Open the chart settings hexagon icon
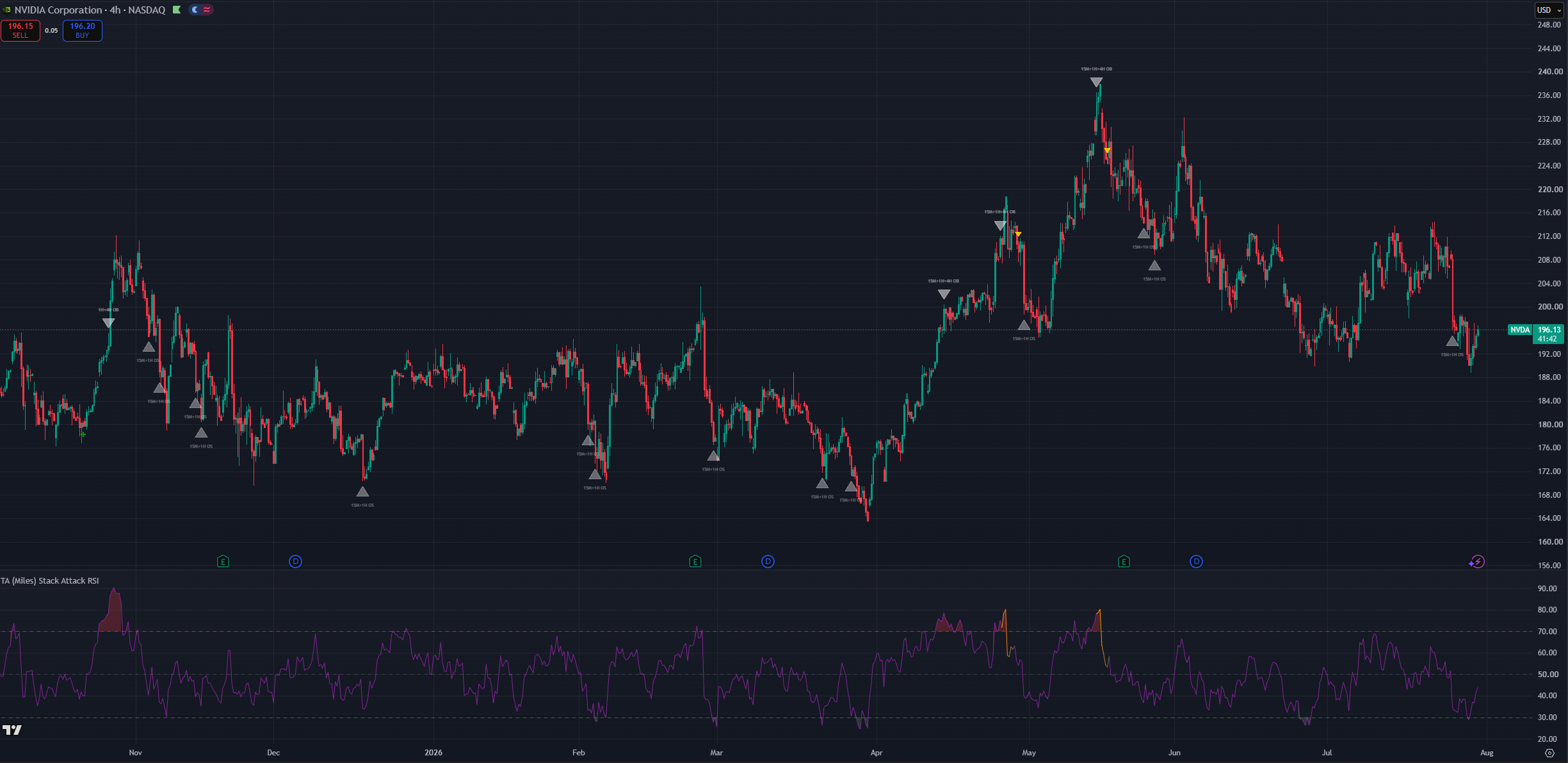The height and width of the screenshot is (763, 1568). [1549, 753]
